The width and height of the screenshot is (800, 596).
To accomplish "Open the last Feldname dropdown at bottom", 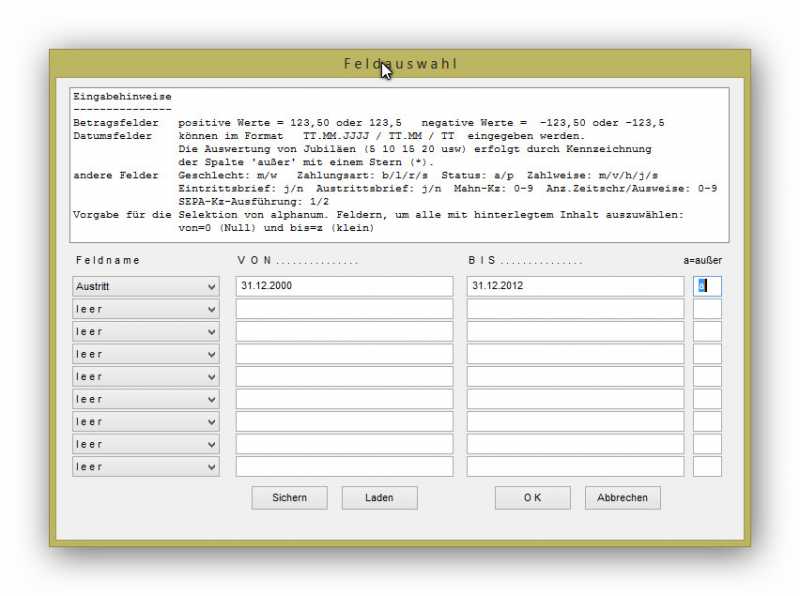I will (x=146, y=466).
